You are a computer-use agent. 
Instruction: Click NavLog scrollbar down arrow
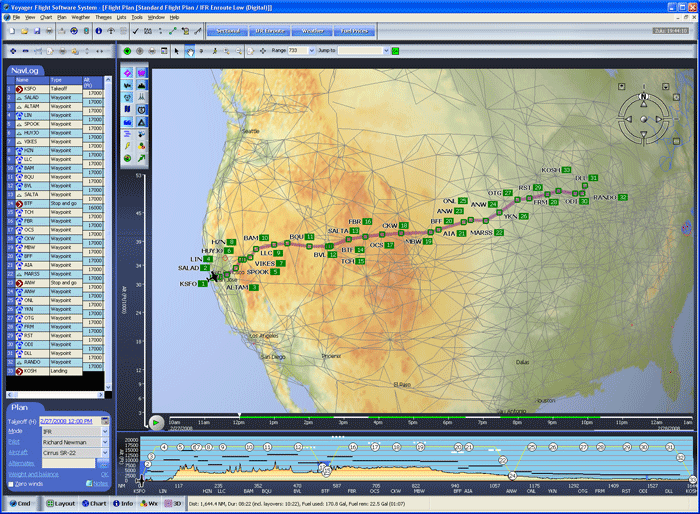[108, 387]
